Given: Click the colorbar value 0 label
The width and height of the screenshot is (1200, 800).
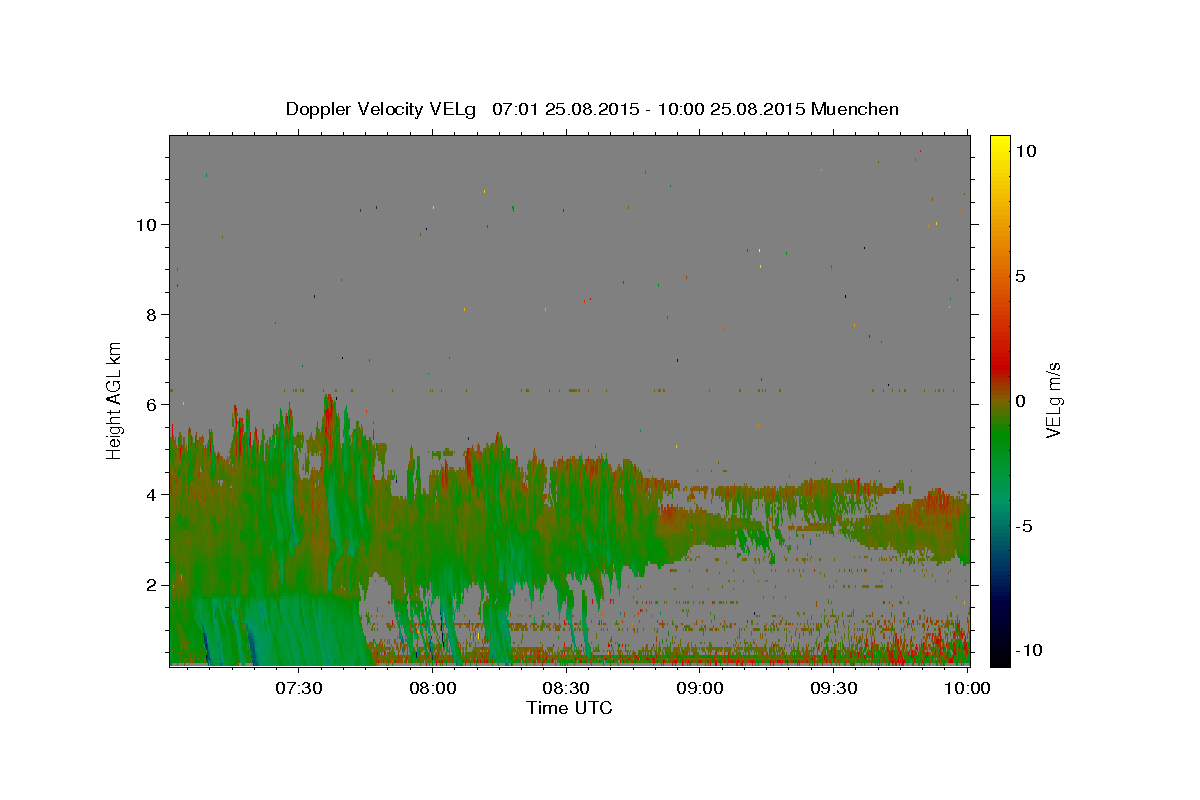Looking at the screenshot, I should [1020, 401].
